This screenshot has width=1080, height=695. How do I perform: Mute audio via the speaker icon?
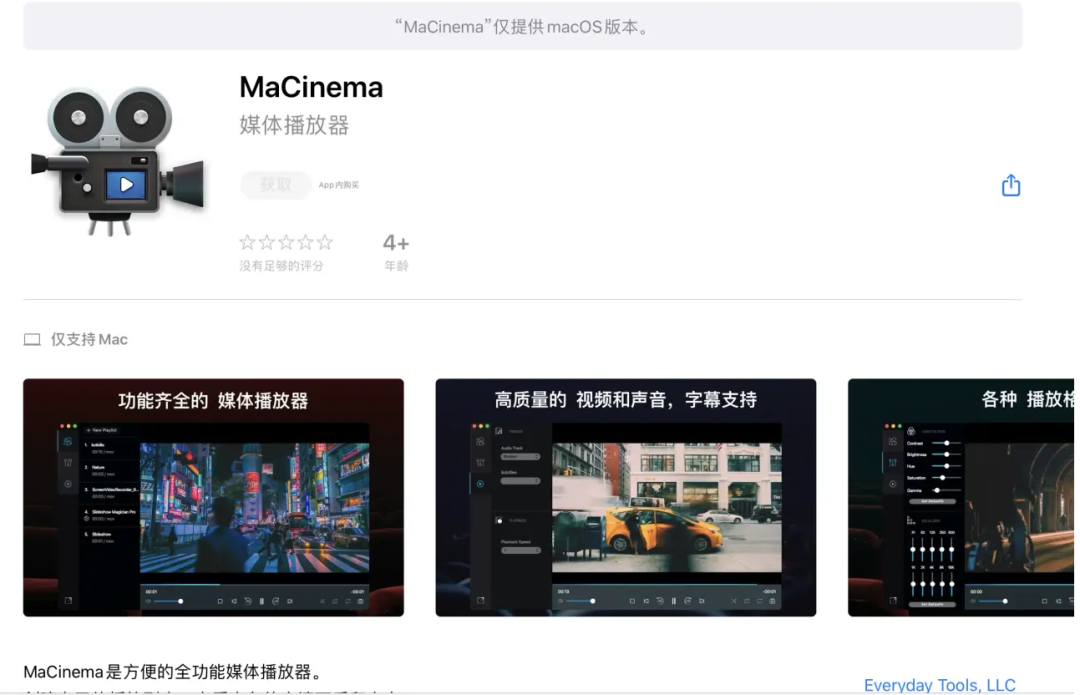pyautogui.click(x=147, y=601)
